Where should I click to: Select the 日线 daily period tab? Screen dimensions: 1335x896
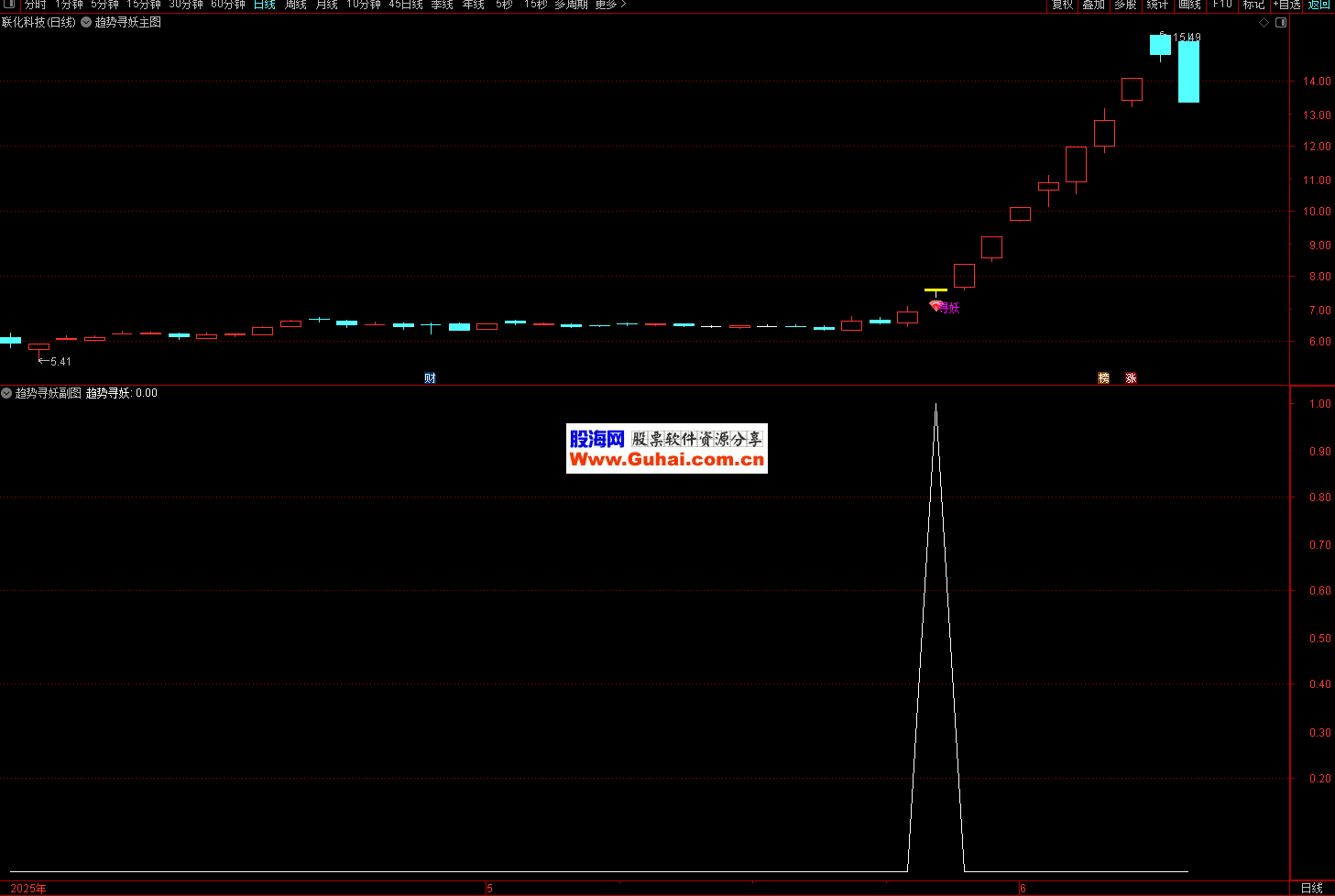click(x=264, y=5)
